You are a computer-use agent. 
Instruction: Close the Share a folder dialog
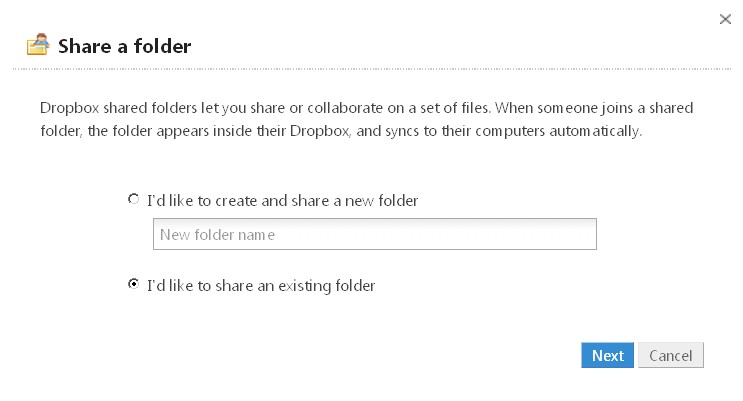tap(725, 19)
